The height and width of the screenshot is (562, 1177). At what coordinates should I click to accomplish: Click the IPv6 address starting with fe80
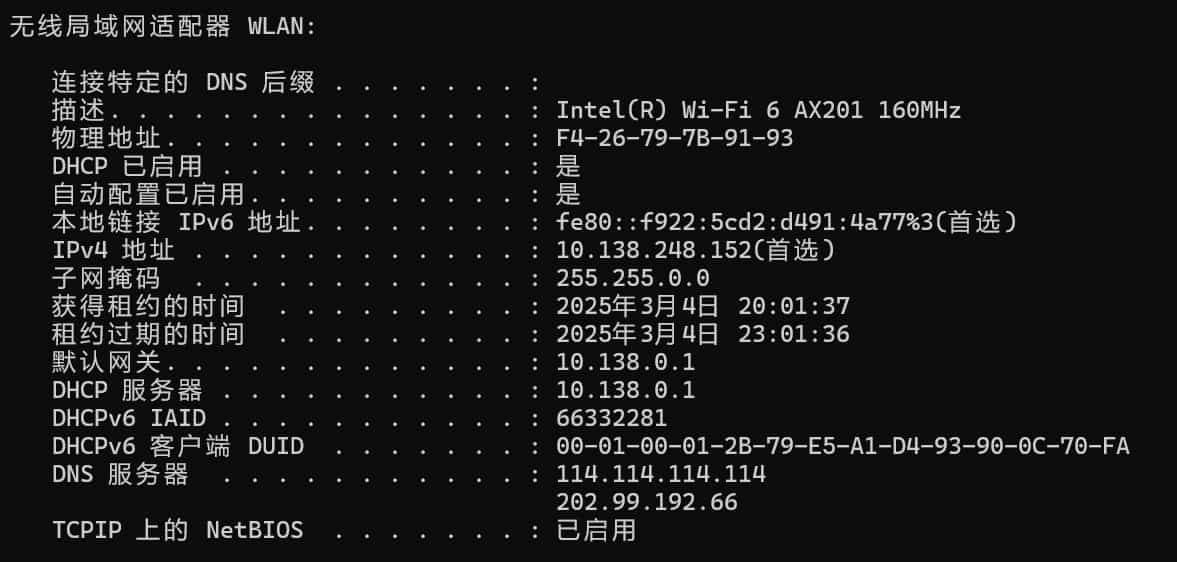coord(786,222)
